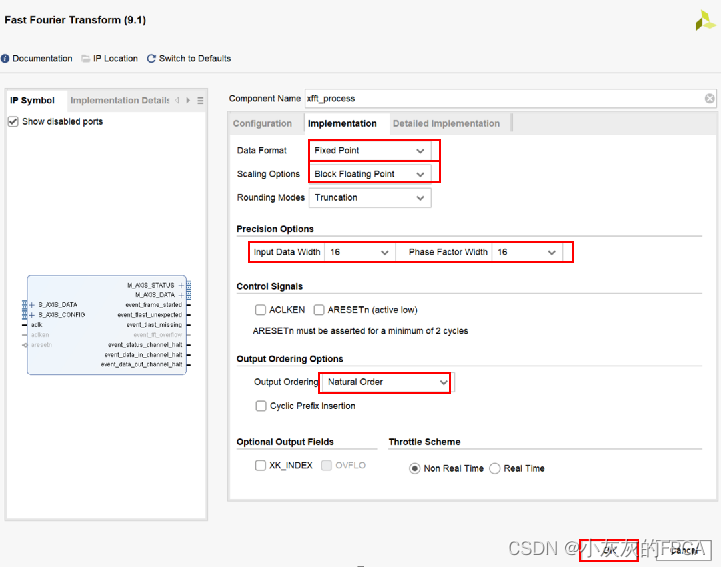Open the Documentation info icon
The width and height of the screenshot is (721, 567).
coord(5,59)
